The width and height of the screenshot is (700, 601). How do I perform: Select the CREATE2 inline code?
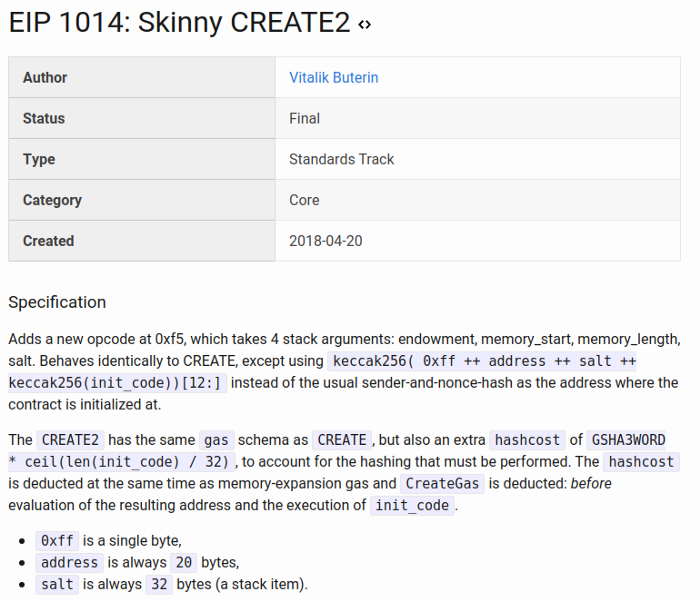click(69, 440)
